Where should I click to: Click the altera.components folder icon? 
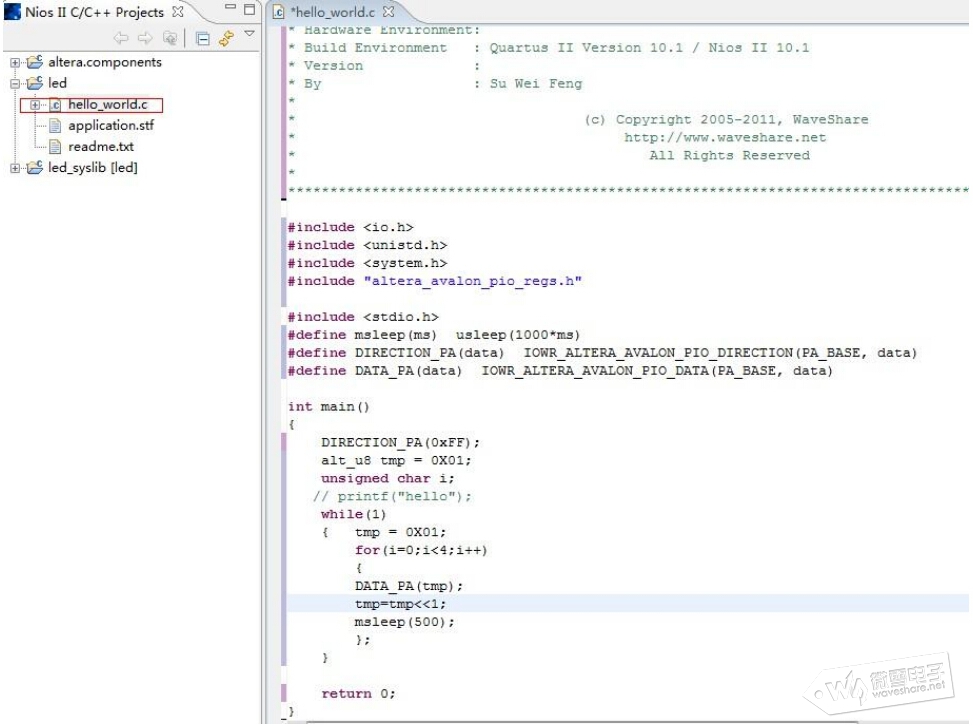click(35, 61)
